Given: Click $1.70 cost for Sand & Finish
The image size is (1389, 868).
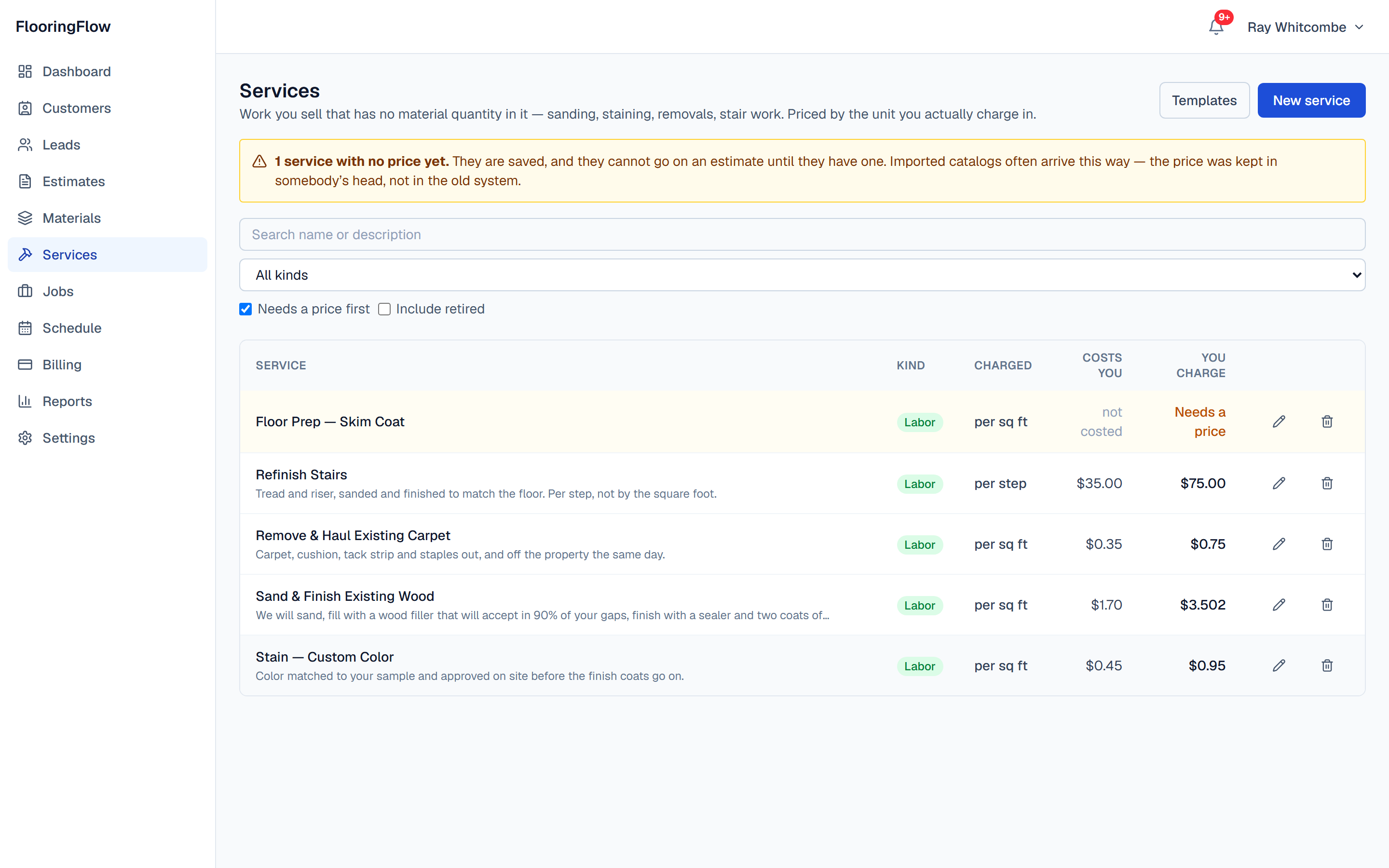Looking at the screenshot, I should tap(1106, 605).
